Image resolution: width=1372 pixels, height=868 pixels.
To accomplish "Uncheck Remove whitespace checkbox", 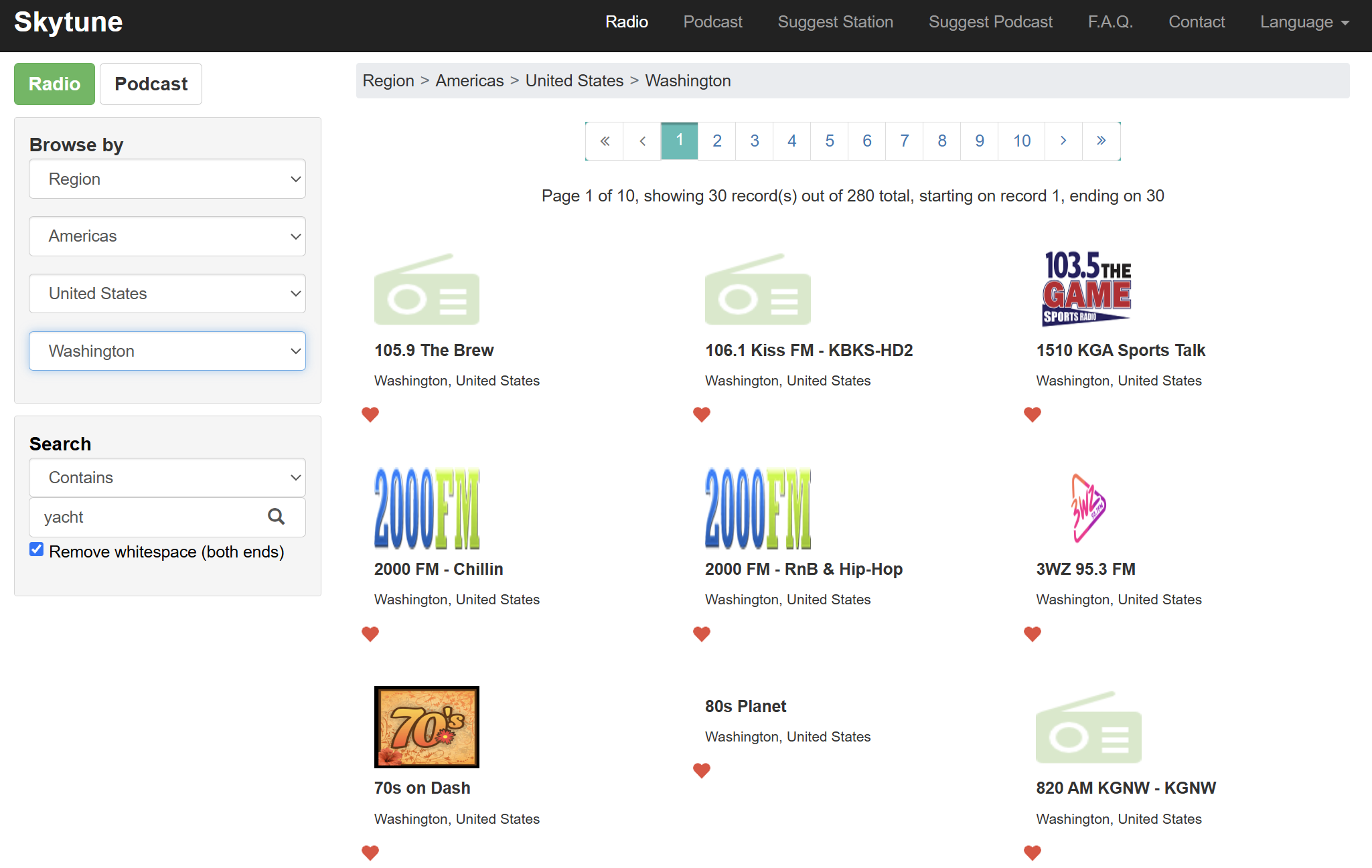I will [37, 549].
